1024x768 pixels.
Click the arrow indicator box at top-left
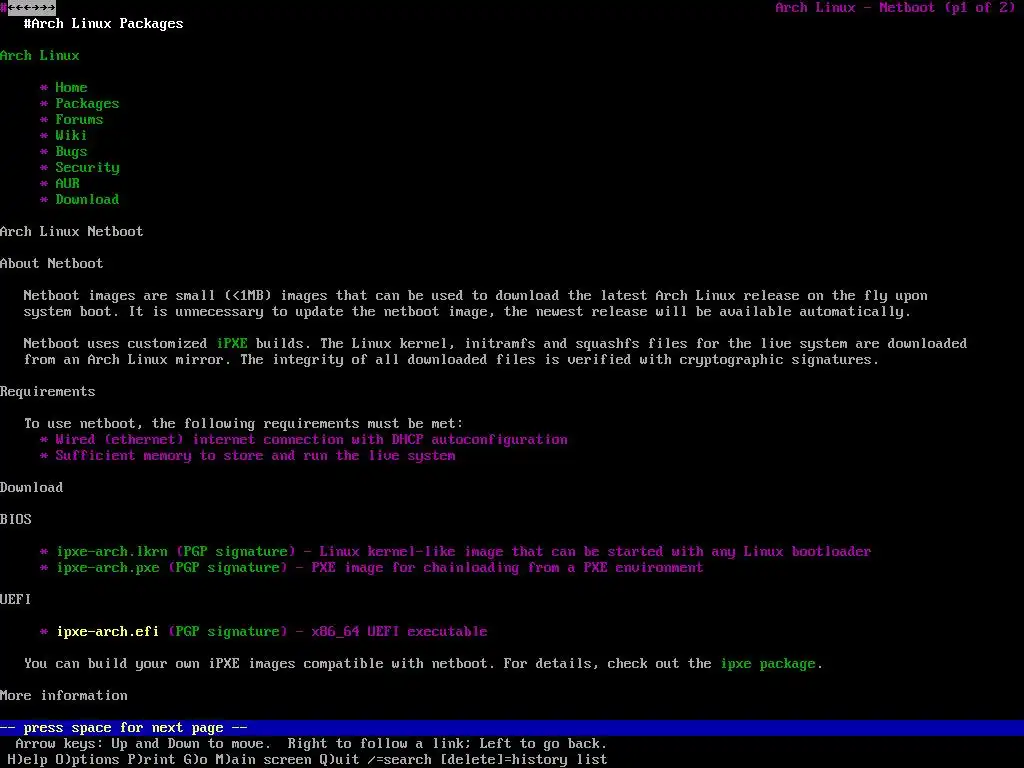tap(32, 8)
